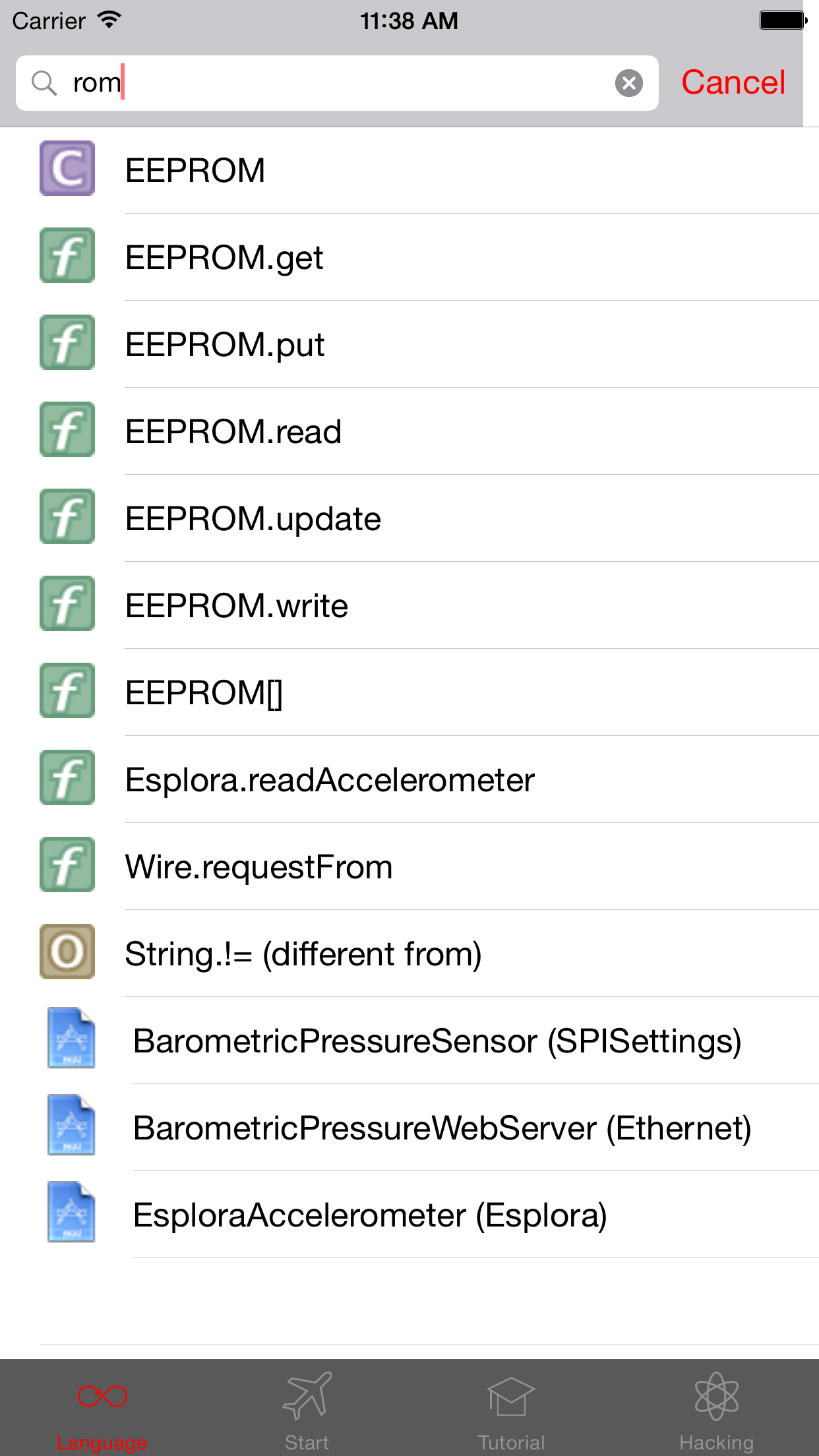Select the purple C class icon beside EEPROM
Screen dimensions: 819x1456
click(67, 169)
